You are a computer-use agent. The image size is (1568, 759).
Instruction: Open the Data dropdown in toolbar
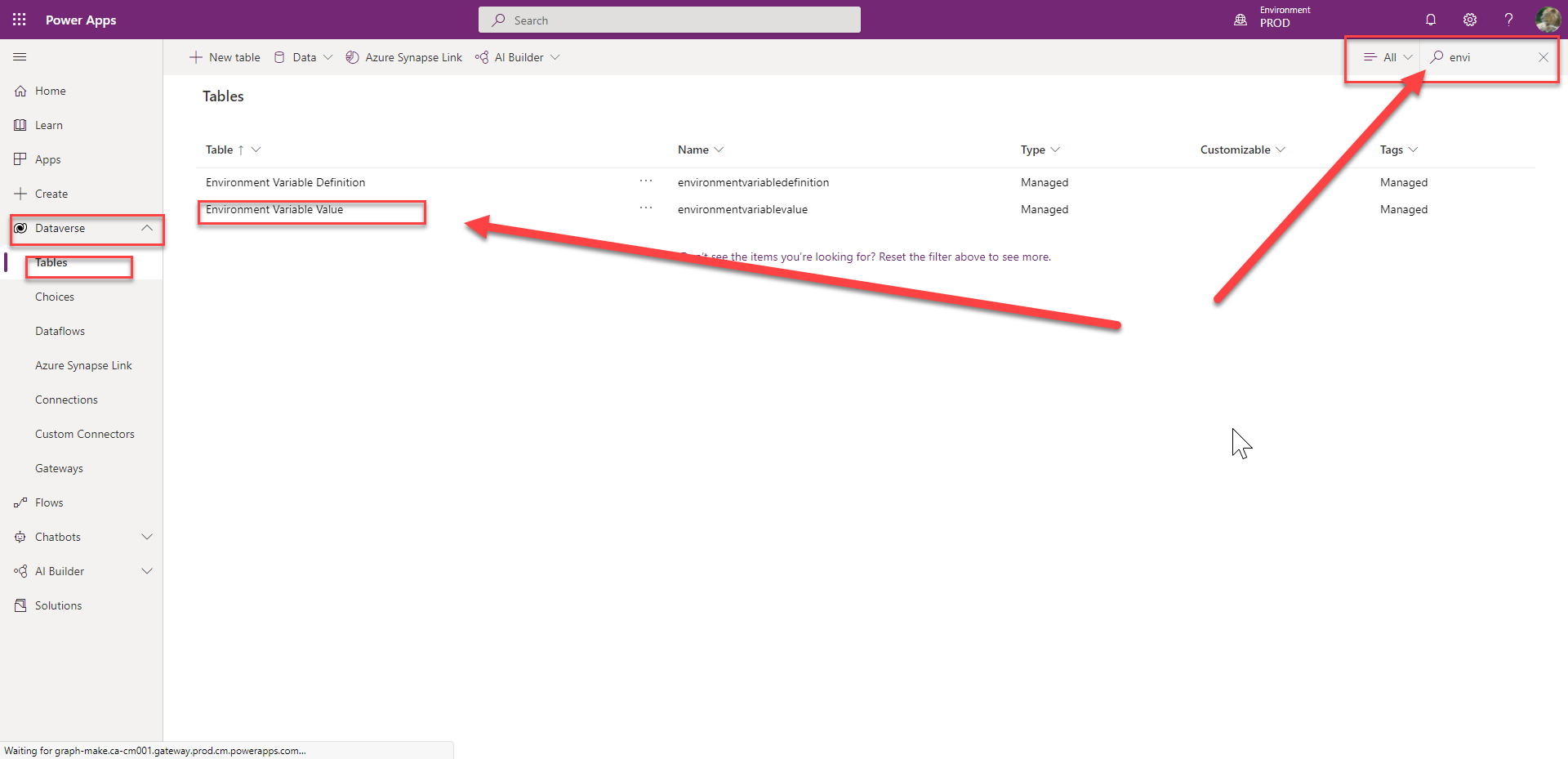click(304, 57)
